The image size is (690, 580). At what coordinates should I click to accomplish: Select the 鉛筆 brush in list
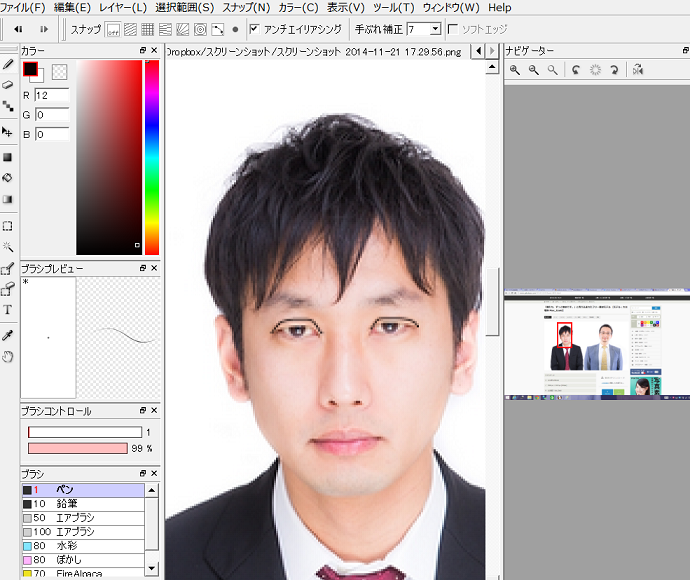[x=83, y=504]
